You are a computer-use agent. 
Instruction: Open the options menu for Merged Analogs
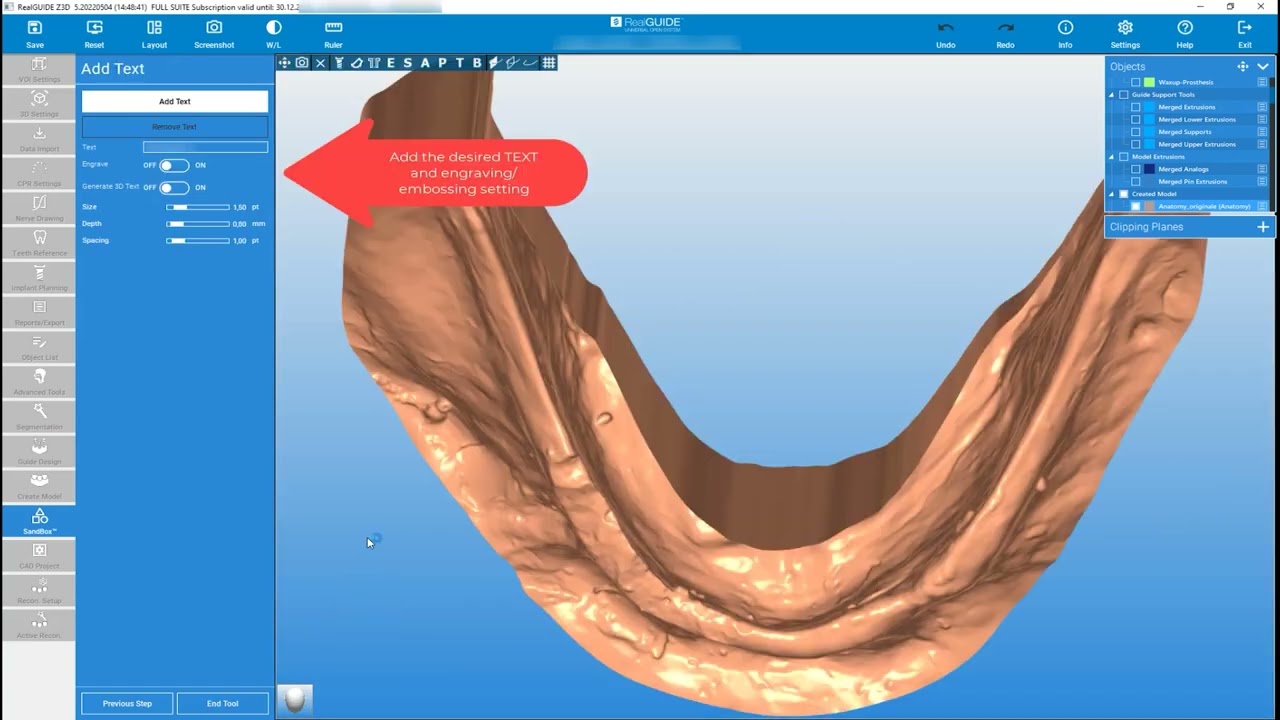click(x=1262, y=169)
